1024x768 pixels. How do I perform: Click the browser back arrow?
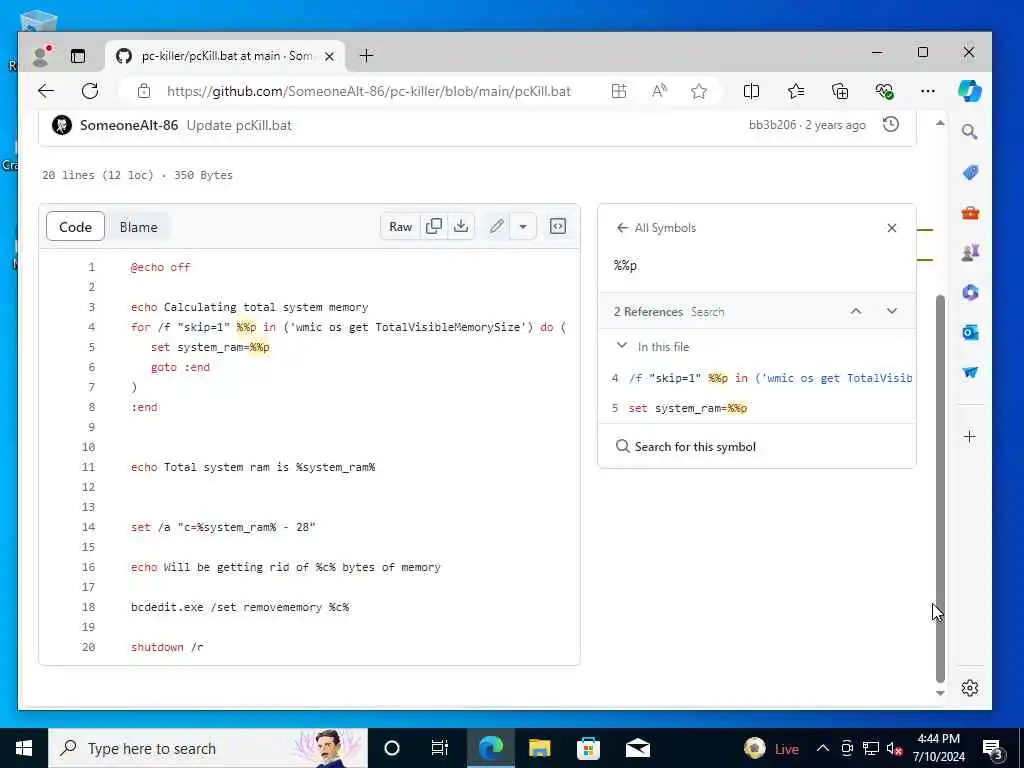tap(46, 91)
